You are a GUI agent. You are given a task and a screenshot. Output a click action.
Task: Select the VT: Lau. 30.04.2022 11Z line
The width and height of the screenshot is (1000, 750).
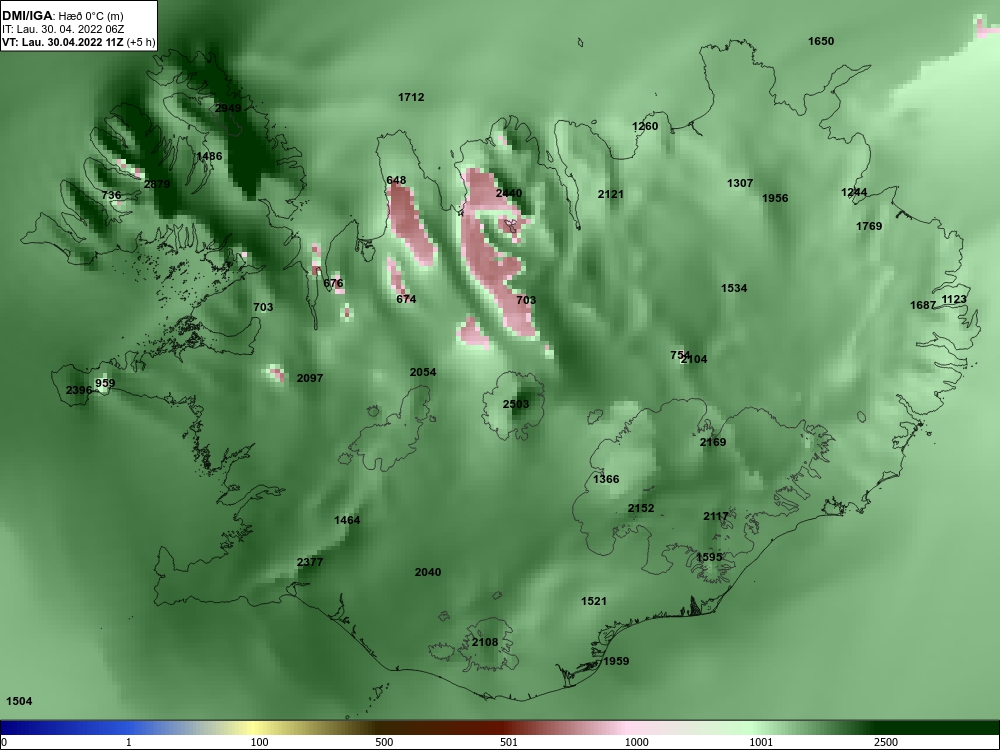(78, 42)
